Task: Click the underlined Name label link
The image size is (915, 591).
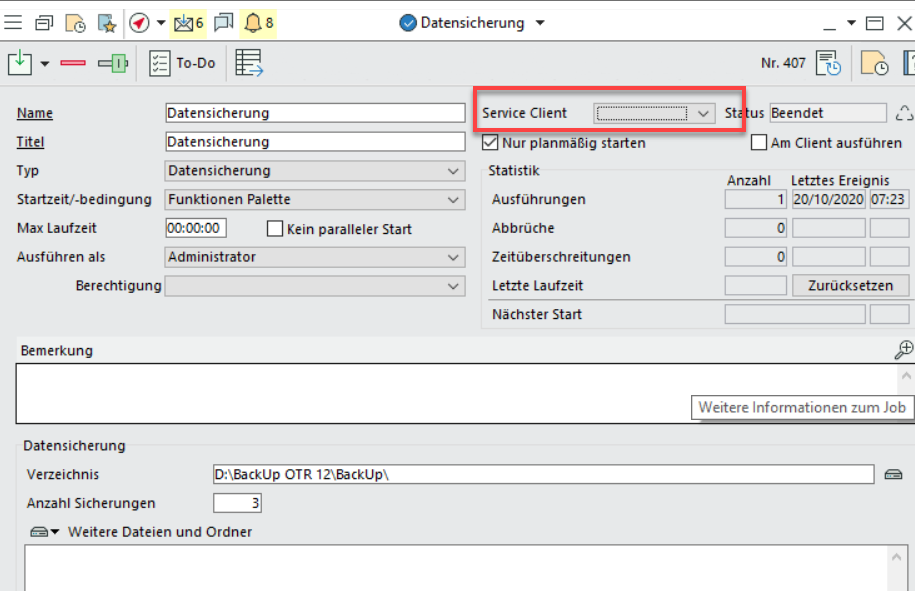Action: click(x=35, y=113)
